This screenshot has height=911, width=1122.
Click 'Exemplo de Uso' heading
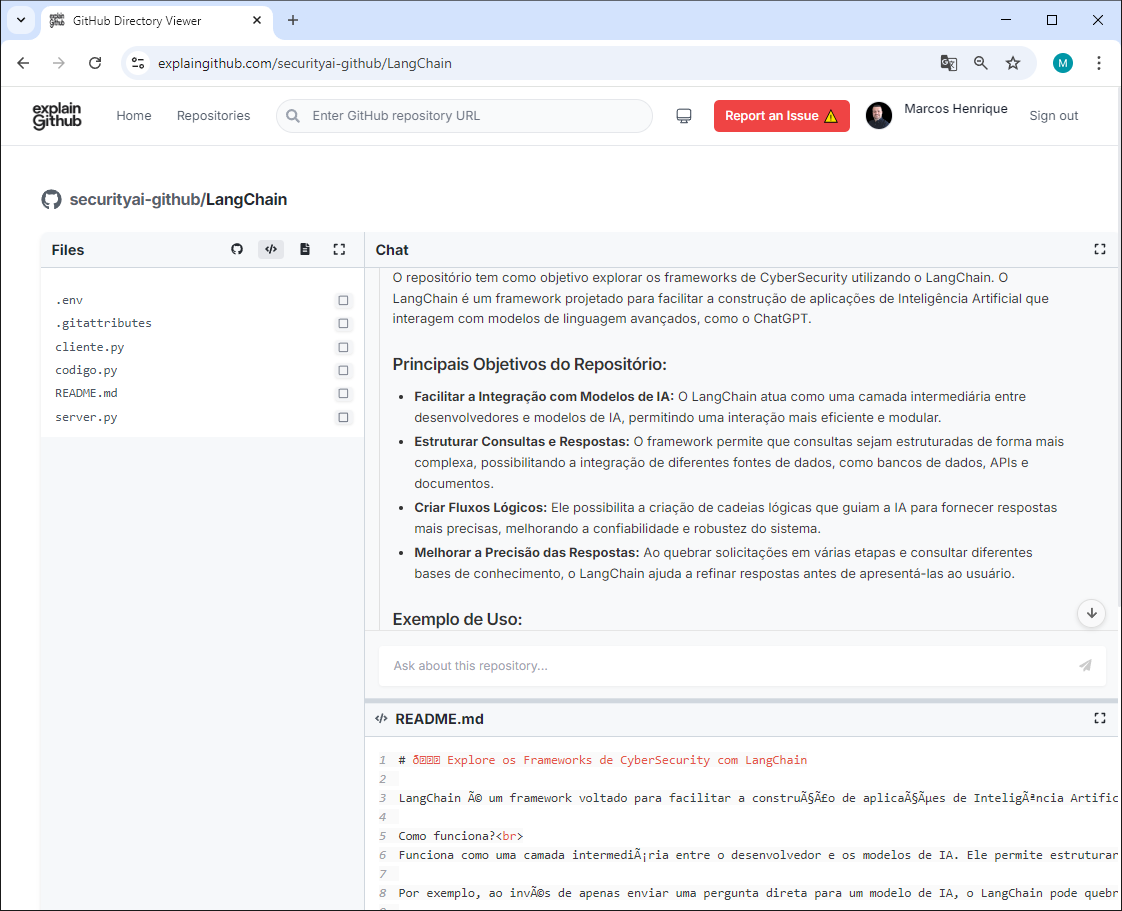(457, 619)
